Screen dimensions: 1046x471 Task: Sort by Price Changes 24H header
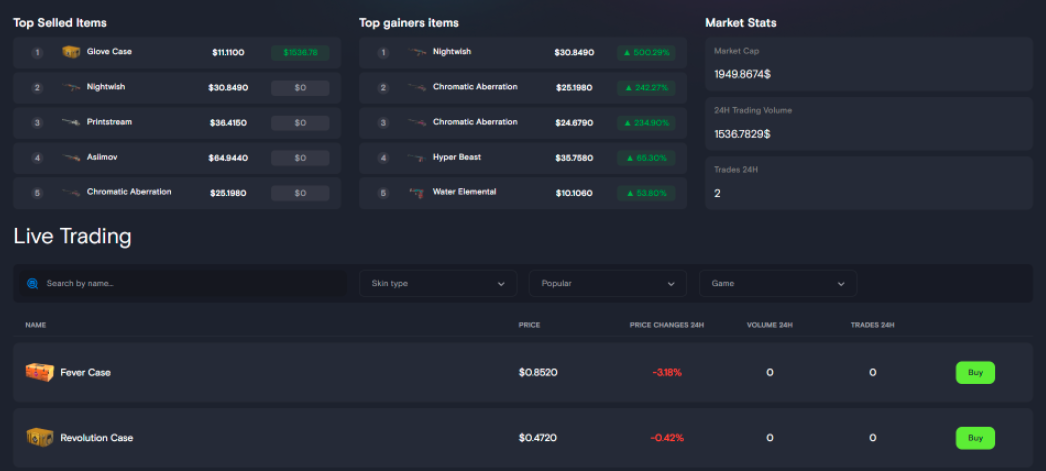pyautogui.click(x=666, y=325)
